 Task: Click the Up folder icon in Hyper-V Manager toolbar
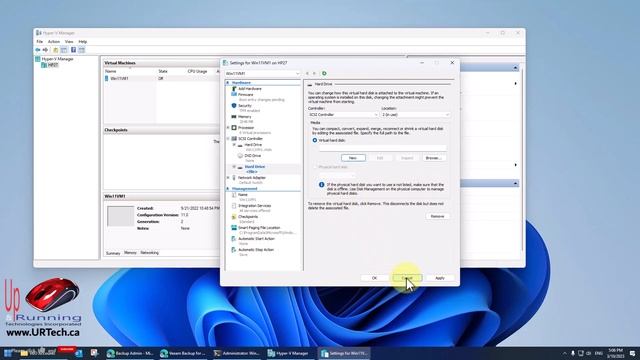(x=56, y=50)
